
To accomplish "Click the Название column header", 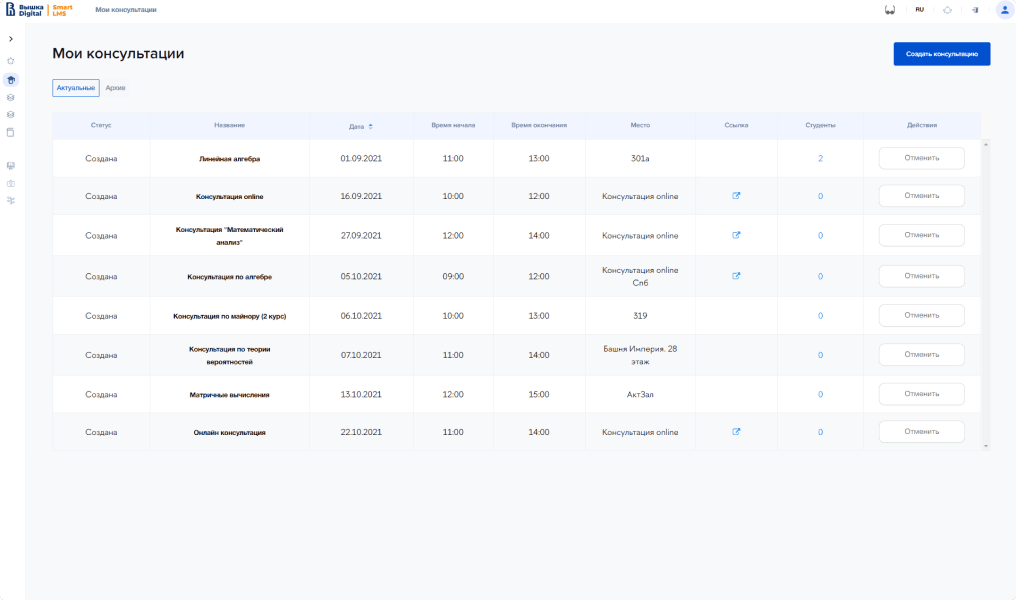I will [x=229, y=125].
